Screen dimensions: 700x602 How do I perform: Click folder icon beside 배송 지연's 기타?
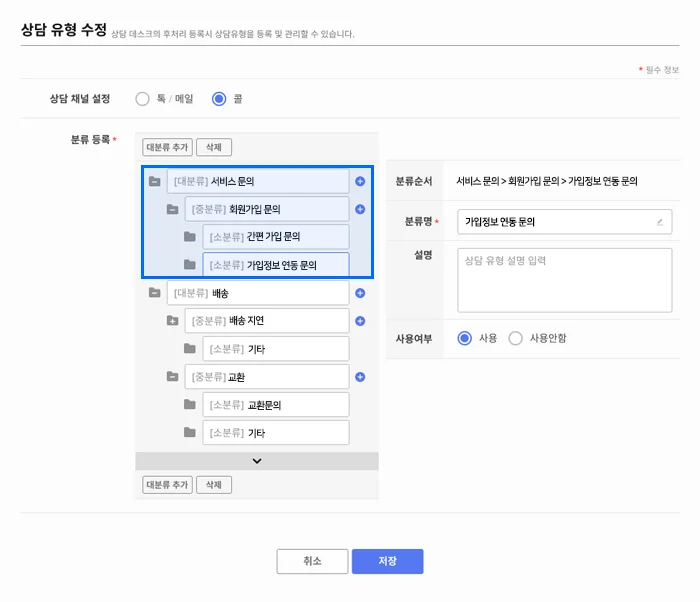click(190, 348)
